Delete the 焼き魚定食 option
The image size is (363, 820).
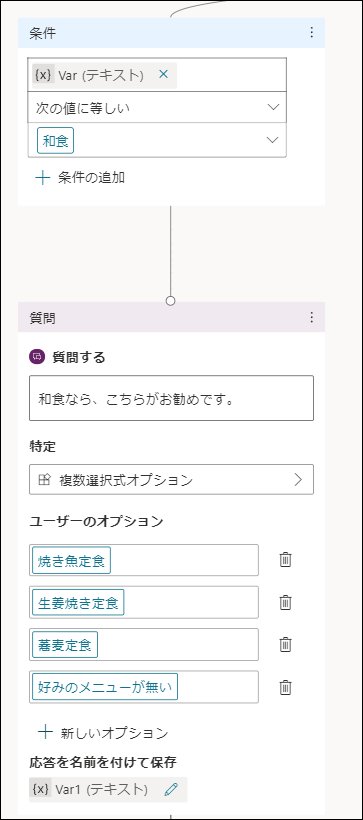click(285, 560)
